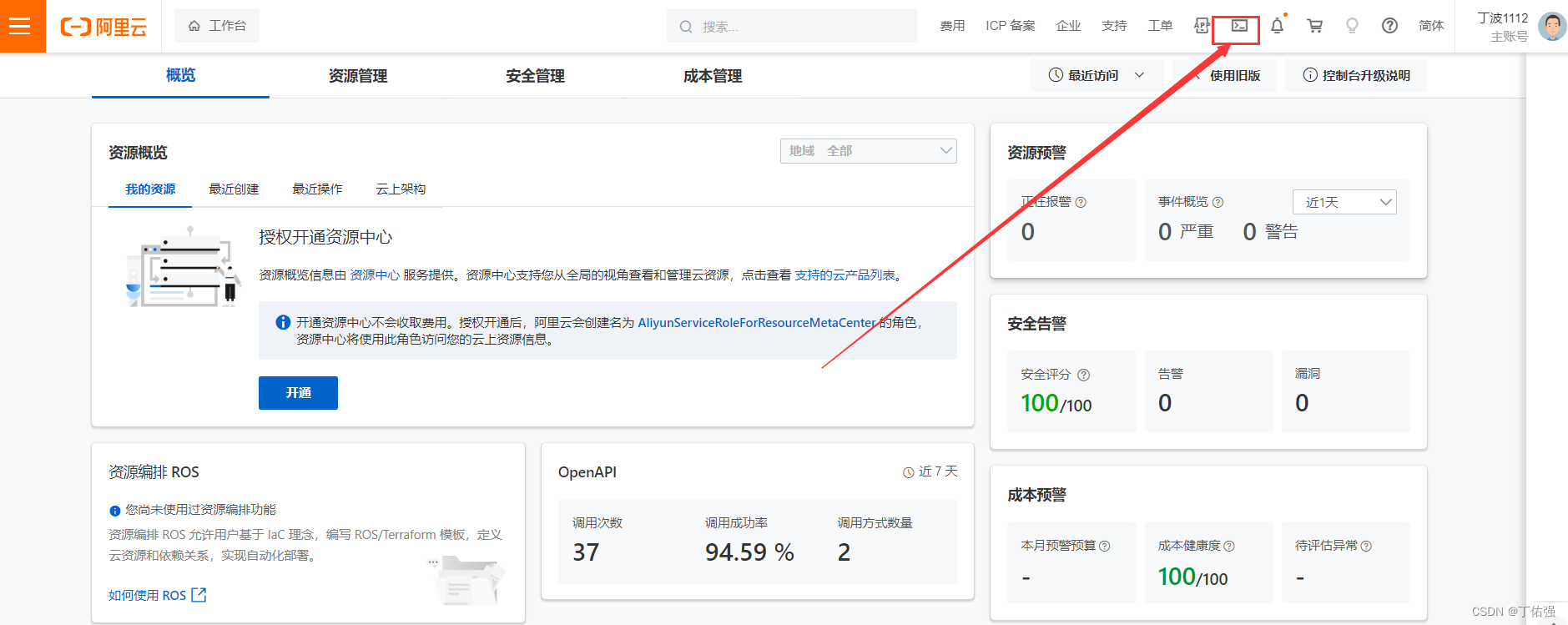Click the help icon next to 本月预警预算
Screen dimensions: 1568x625
pos(1104,546)
